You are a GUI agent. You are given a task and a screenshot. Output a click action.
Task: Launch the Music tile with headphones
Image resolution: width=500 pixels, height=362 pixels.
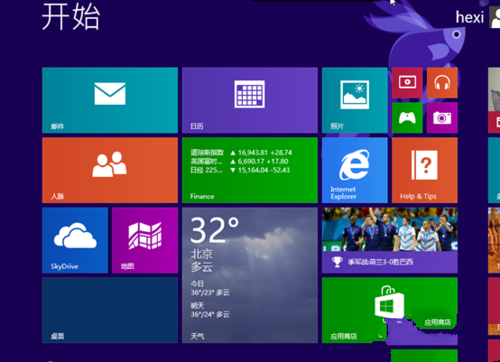[442, 83]
